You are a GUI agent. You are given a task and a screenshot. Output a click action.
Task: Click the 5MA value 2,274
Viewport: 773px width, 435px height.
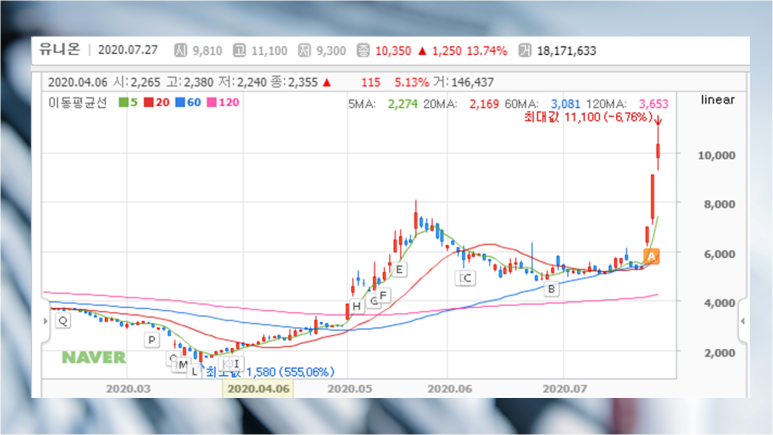tap(403, 104)
